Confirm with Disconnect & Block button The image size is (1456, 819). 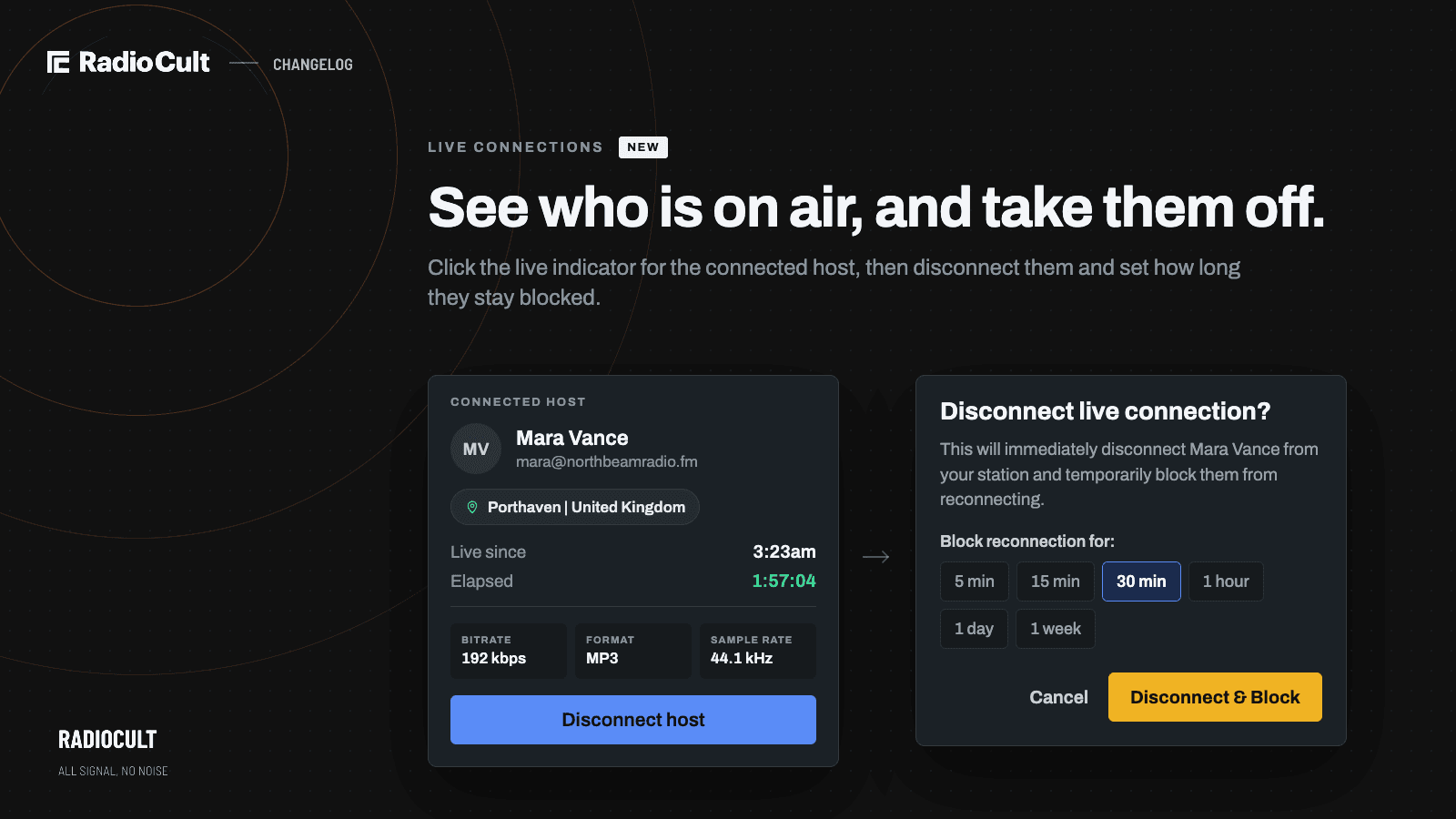click(x=1215, y=697)
